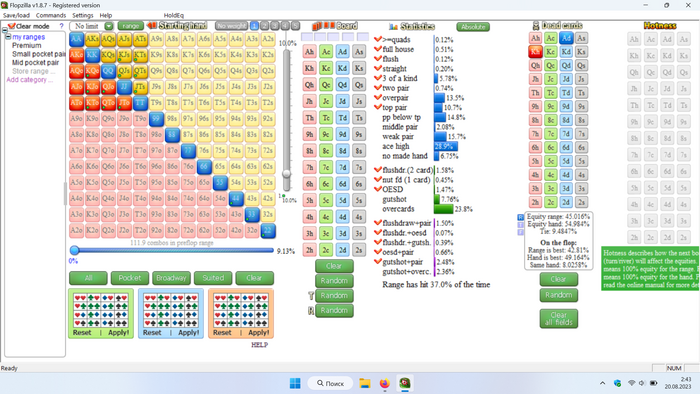This screenshot has width=700, height=394.
Task: Click the Pocket range button
Action: [x=129, y=278]
